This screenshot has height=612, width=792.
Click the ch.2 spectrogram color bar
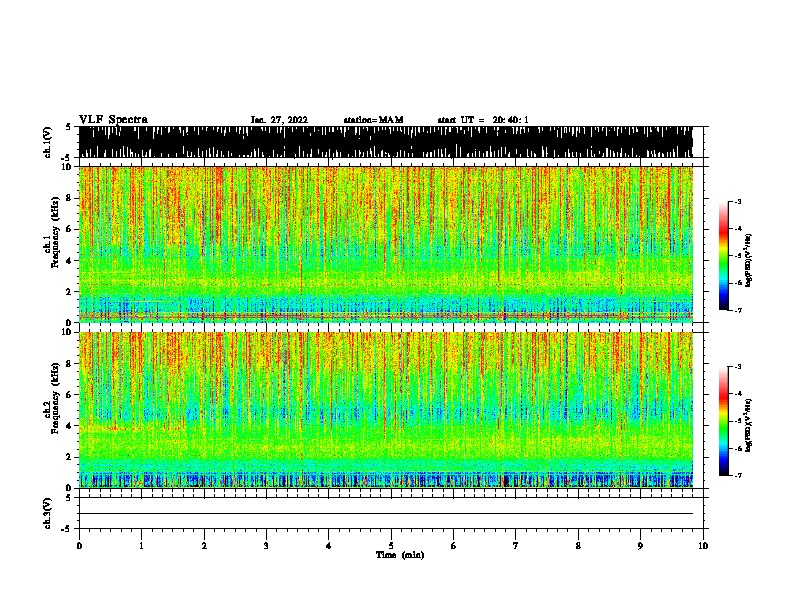723,421
